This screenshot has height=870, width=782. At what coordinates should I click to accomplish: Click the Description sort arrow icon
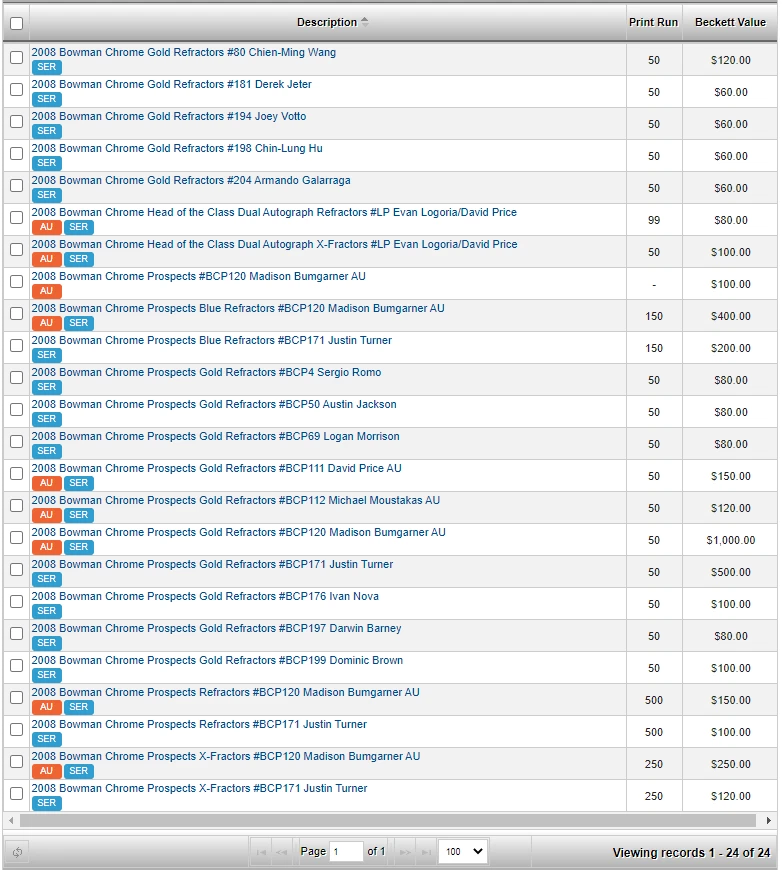365,22
